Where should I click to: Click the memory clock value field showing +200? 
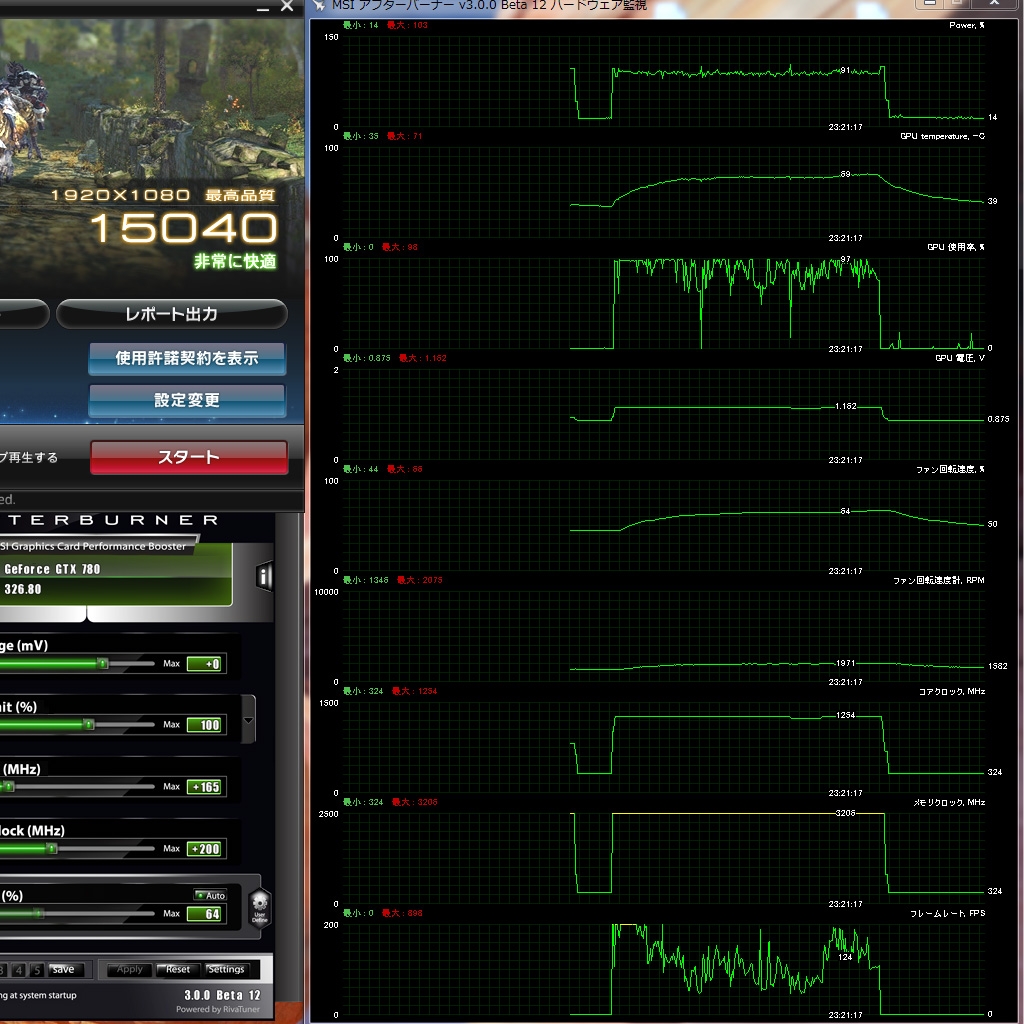coord(206,849)
